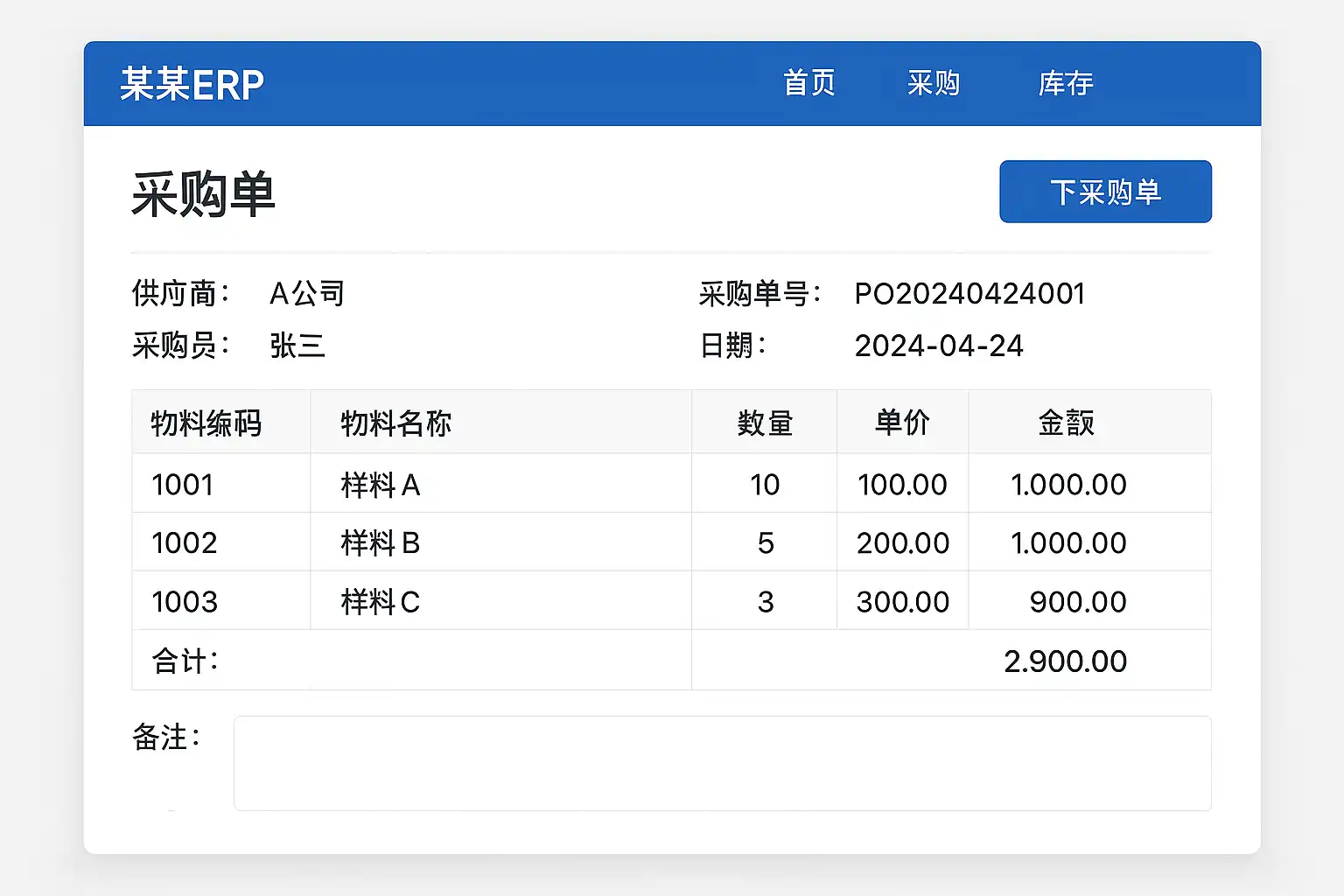This screenshot has height=896, width=1344.
Task: Select the 样料 B name cell
Action: tap(381, 543)
